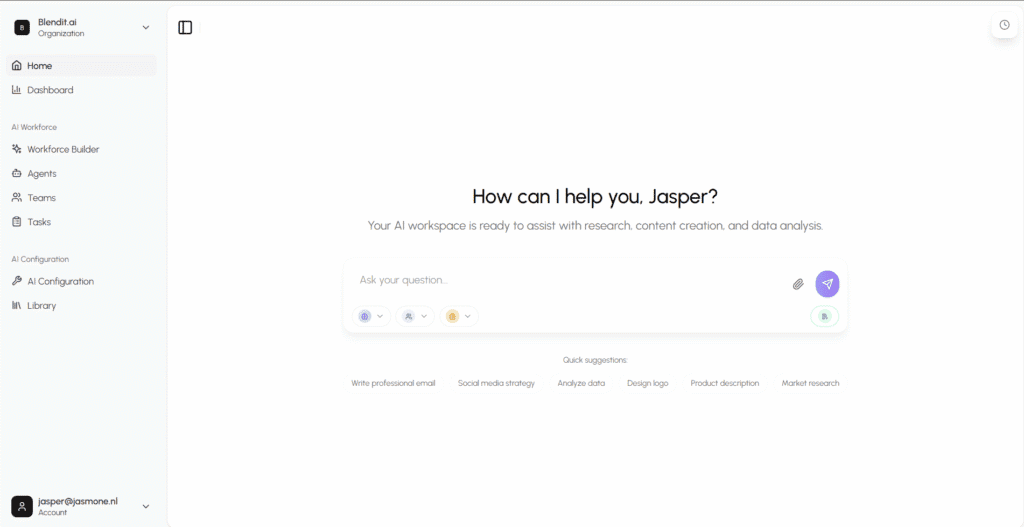Go to Home in the sidebar

[82, 66]
